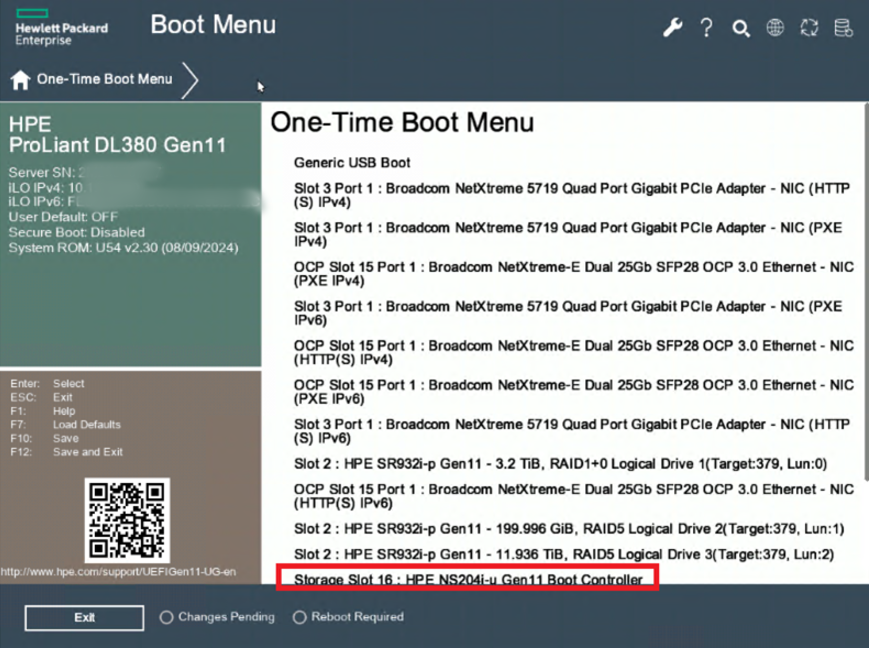This screenshot has height=648, width=870.
Task: Click the home icon in breadcrumb
Action: point(20,80)
